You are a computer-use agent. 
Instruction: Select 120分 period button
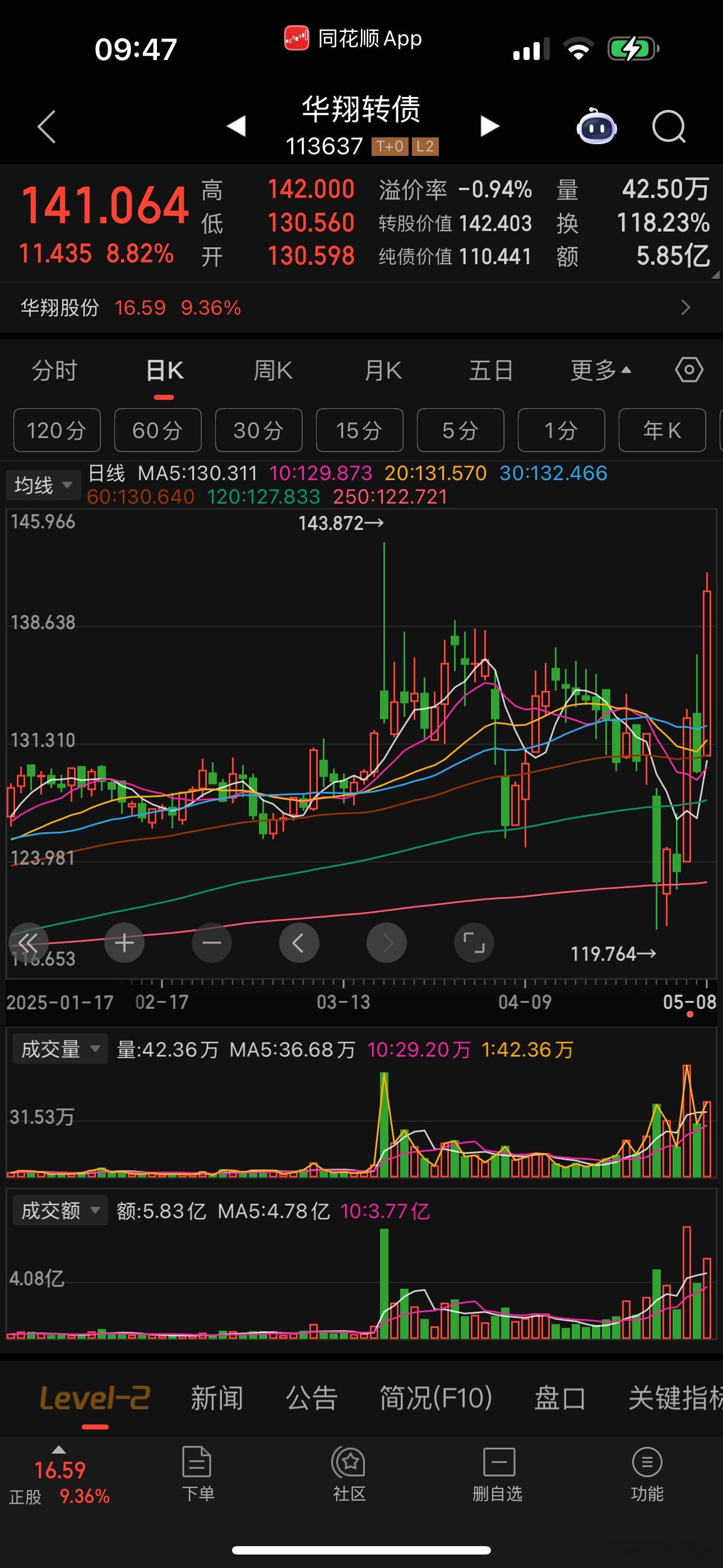[57, 430]
